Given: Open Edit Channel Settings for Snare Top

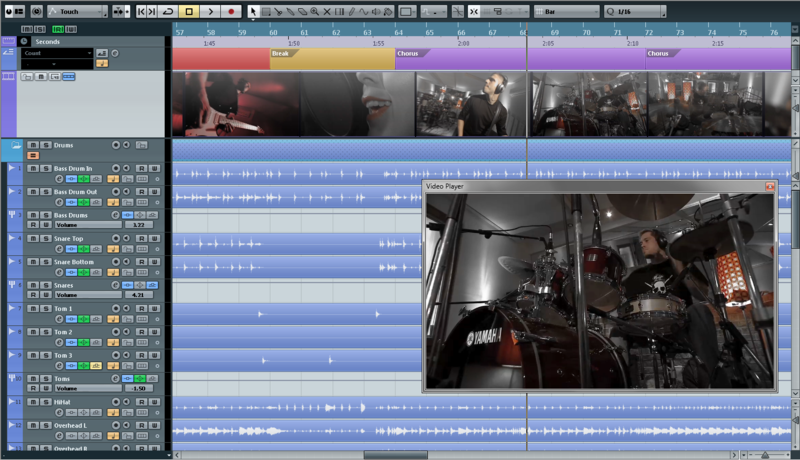Looking at the screenshot, I should click(59, 249).
